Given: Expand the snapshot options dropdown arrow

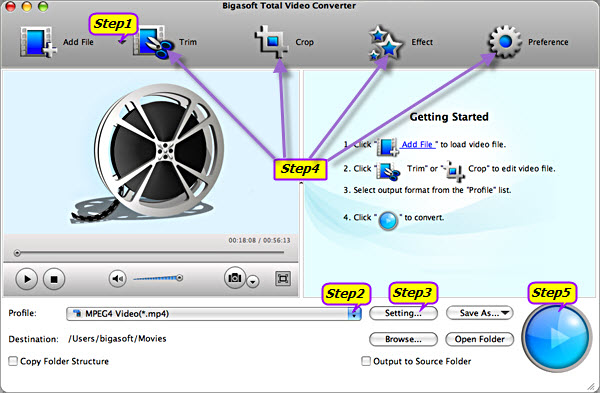Looking at the screenshot, I should (253, 282).
